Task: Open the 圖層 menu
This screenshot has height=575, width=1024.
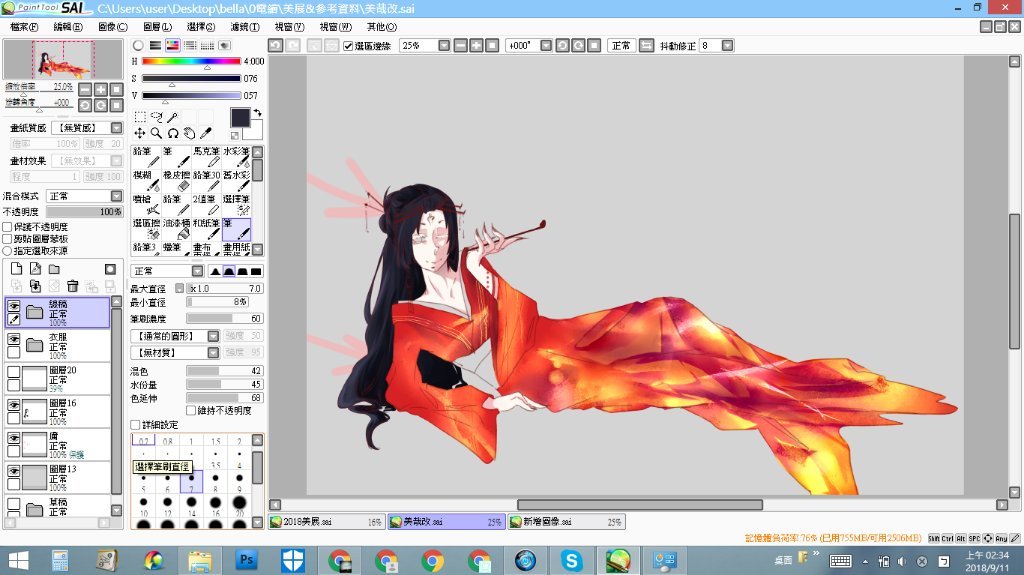Action: point(157,27)
